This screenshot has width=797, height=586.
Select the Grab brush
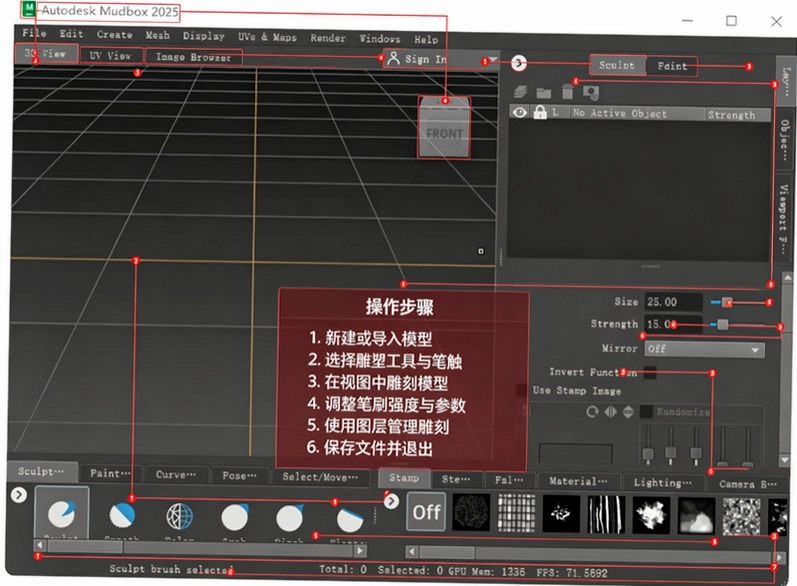coord(235,517)
